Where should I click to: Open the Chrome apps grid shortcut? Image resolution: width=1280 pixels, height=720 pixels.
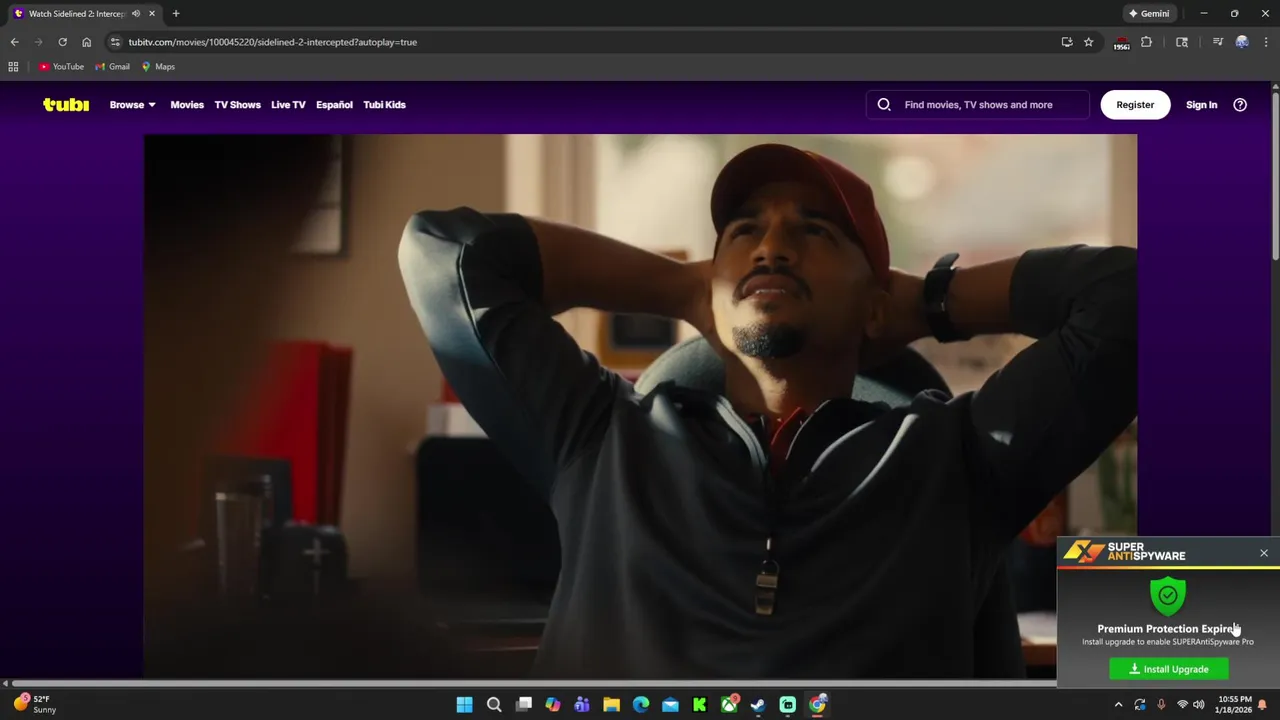point(13,67)
